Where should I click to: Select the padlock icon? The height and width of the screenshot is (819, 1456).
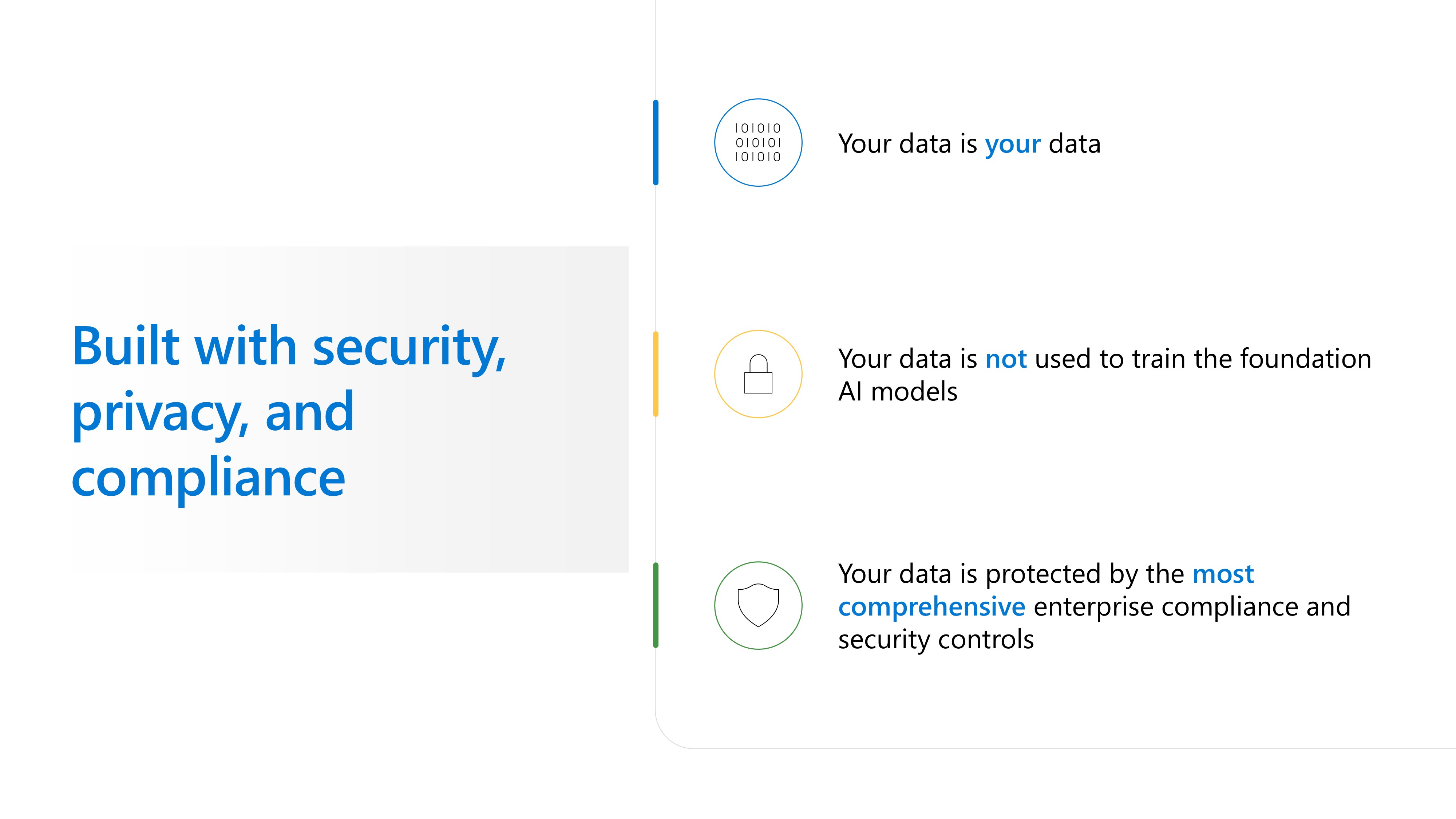coord(758,374)
